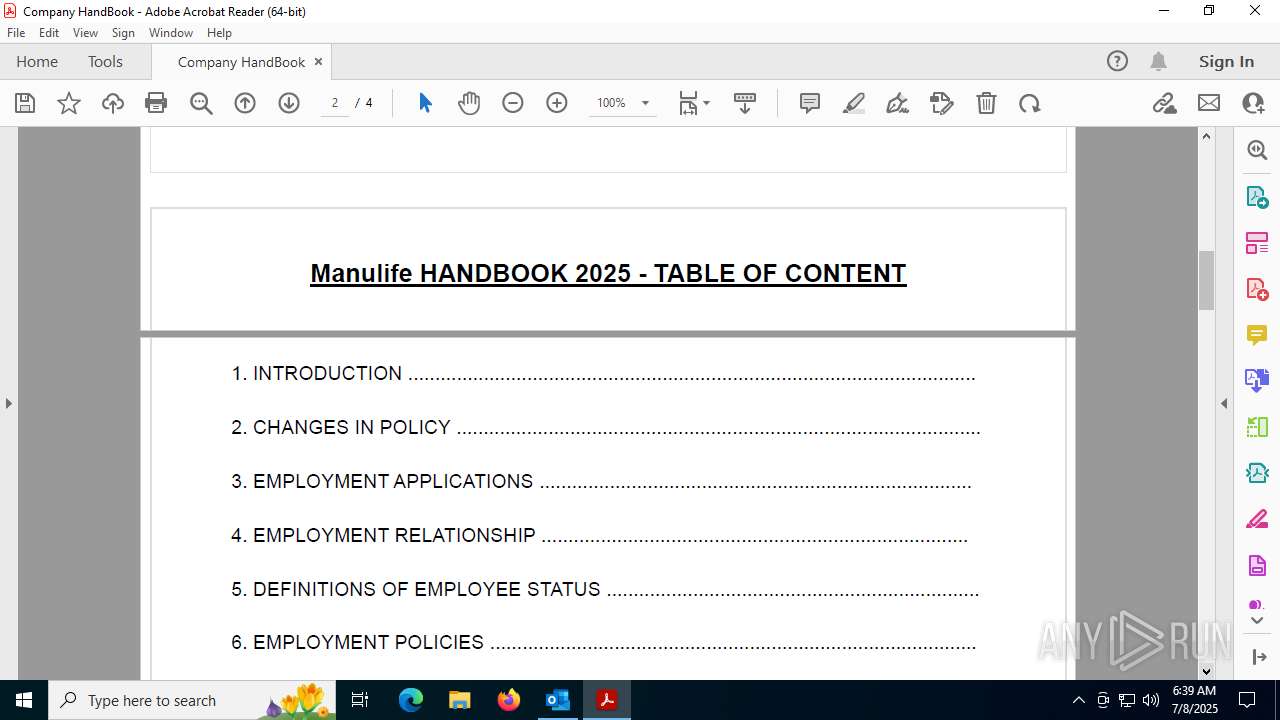The height and width of the screenshot is (720, 1280).
Task: Add a sticky note comment
Action: coord(810,103)
